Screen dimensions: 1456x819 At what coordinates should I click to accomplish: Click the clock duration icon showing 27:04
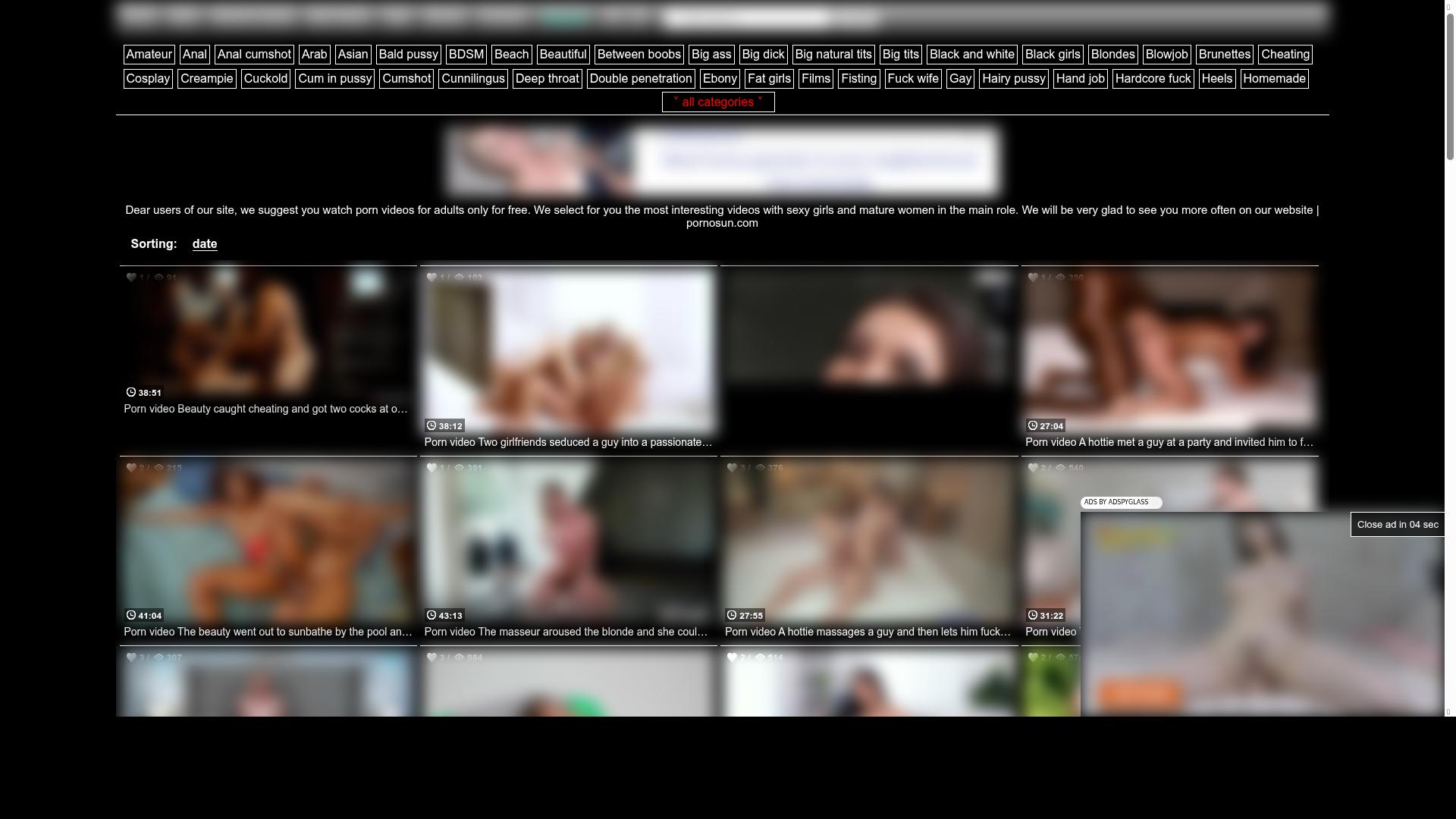(1032, 426)
